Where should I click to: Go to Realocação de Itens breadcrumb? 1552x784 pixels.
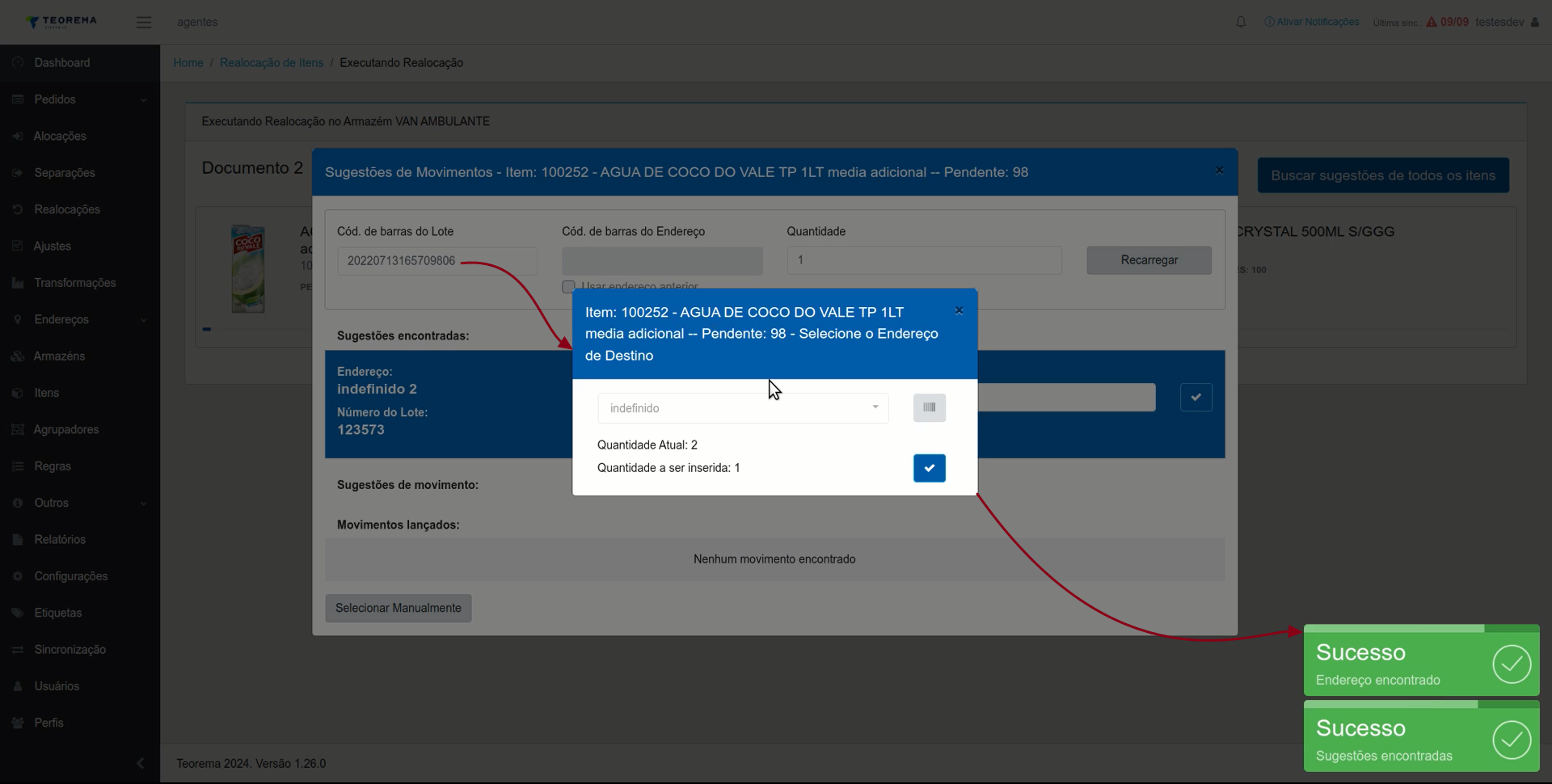(x=272, y=62)
